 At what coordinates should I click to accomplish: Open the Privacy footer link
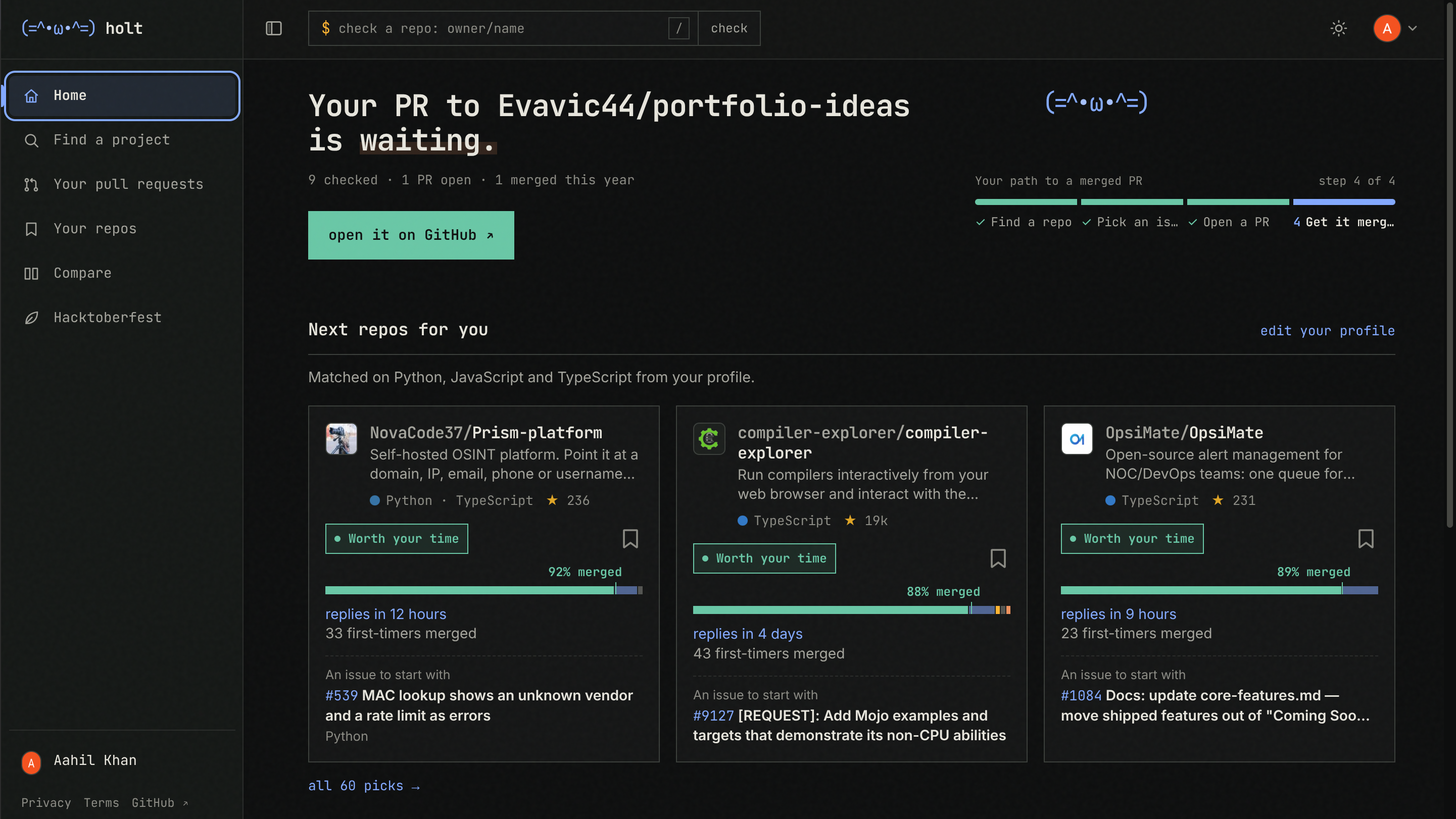[x=46, y=803]
